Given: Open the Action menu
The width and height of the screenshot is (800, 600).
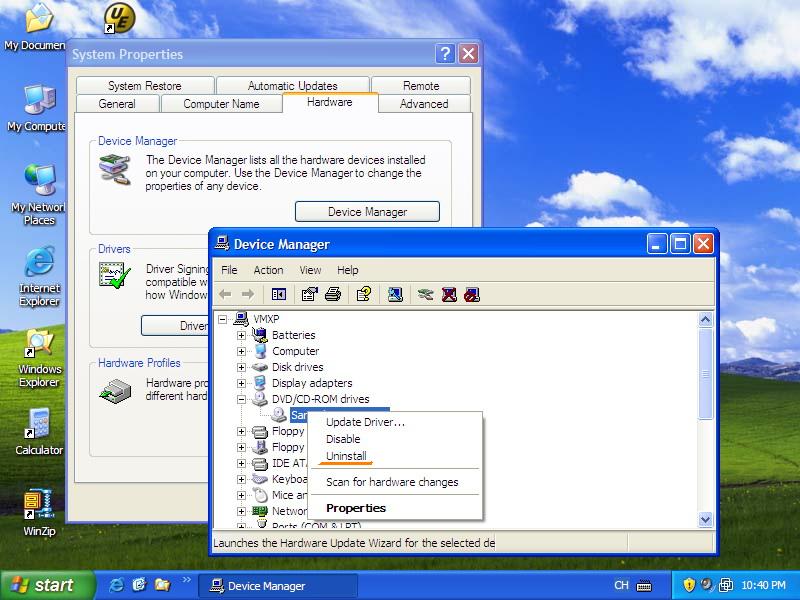Looking at the screenshot, I should point(268,270).
